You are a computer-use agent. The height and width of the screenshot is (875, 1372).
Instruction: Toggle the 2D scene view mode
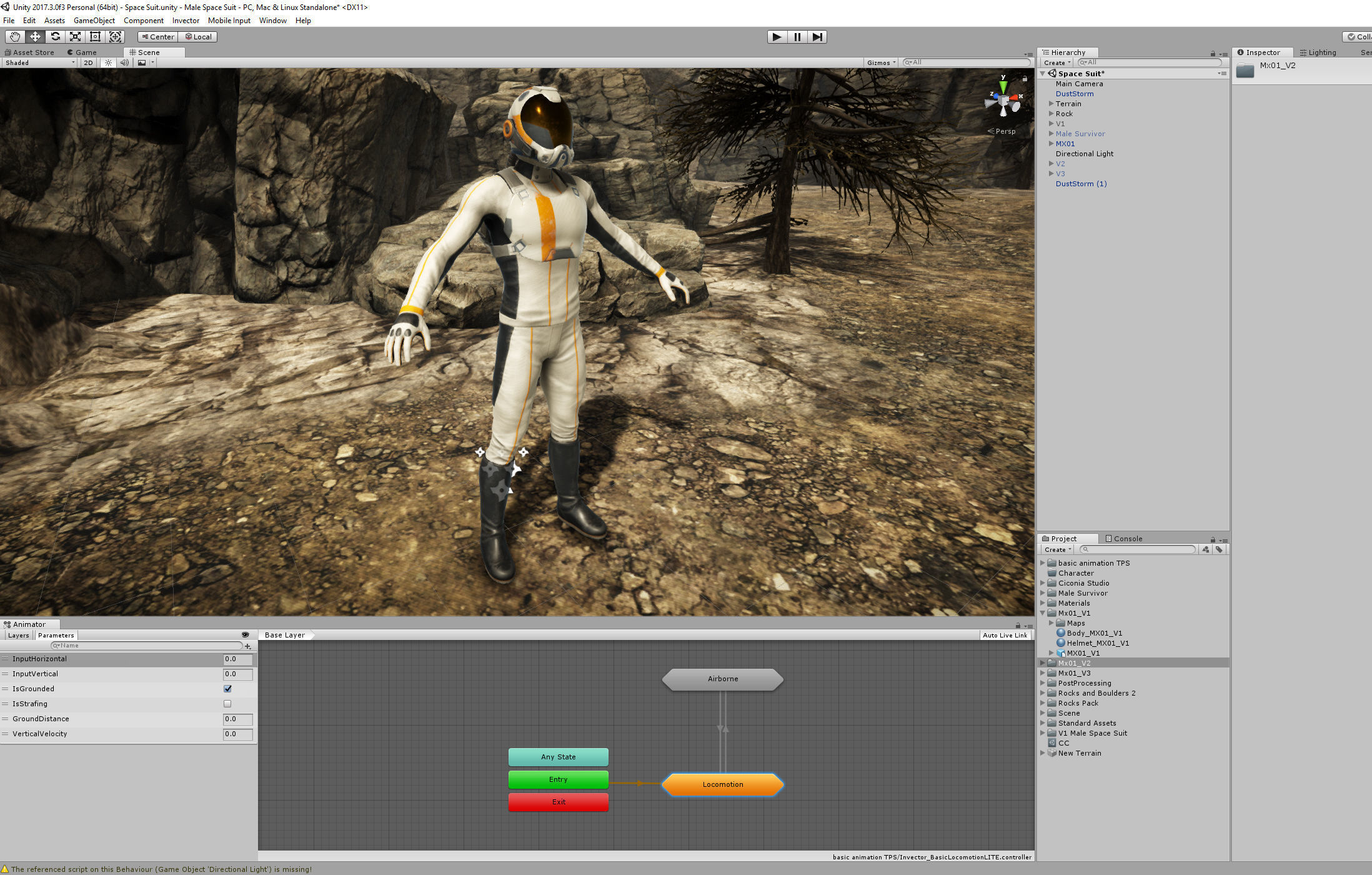[88, 62]
